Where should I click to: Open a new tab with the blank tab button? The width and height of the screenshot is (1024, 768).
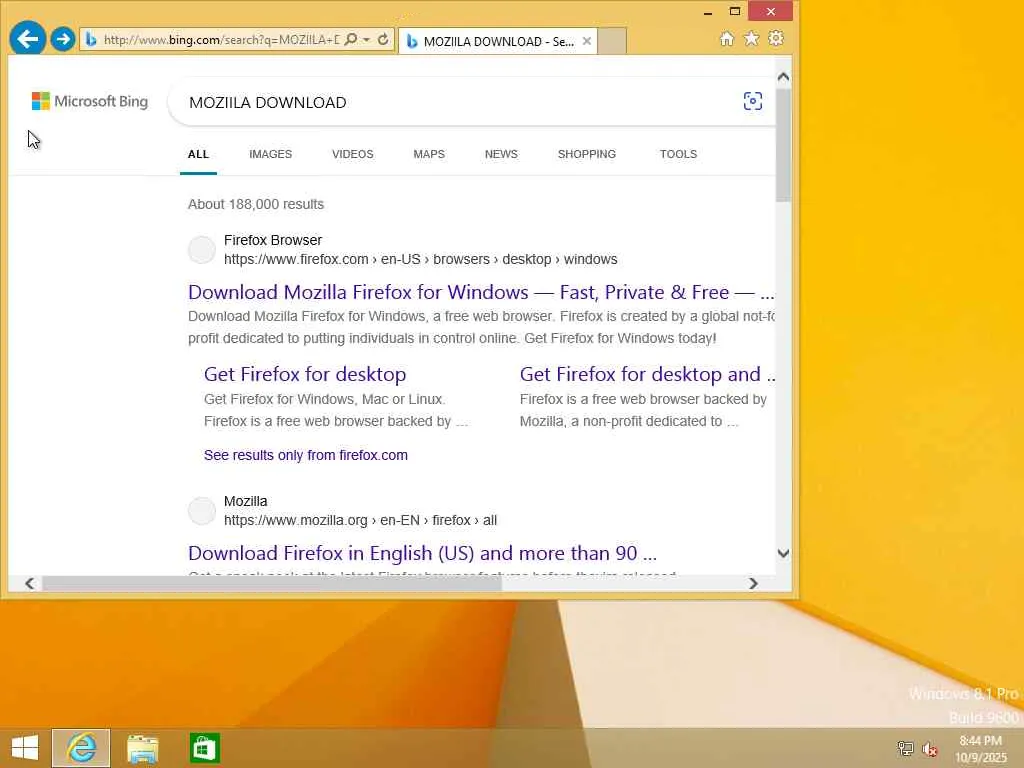pyautogui.click(x=612, y=41)
